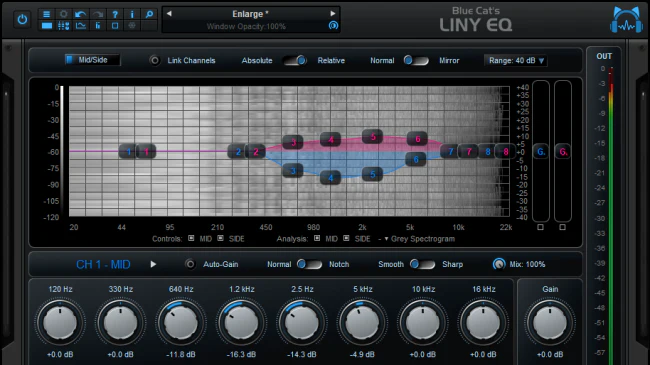Click the Window Opacity:100% text
The width and height of the screenshot is (650, 365).
246,27
